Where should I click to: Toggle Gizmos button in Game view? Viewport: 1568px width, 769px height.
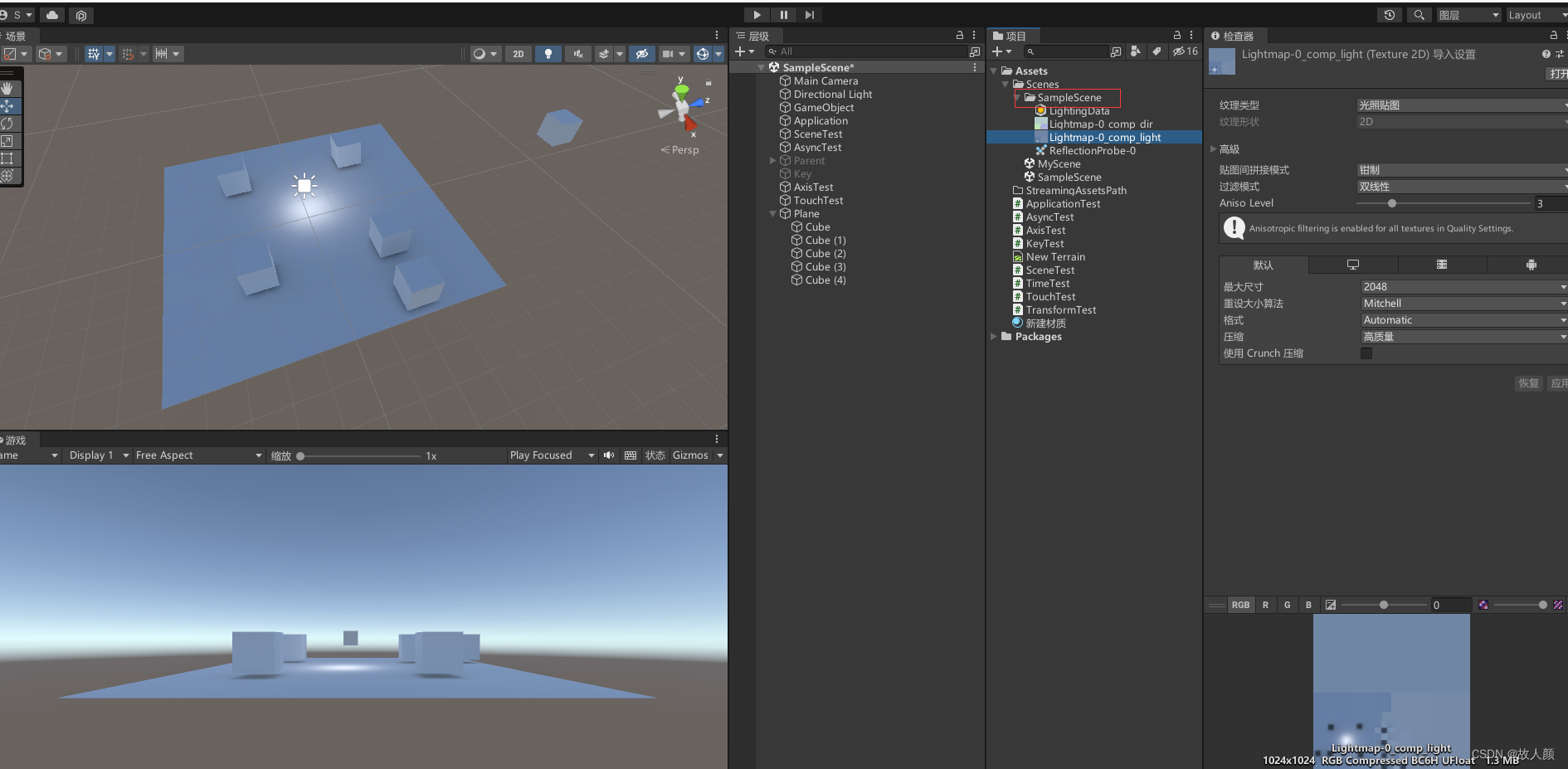tap(690, 455)
